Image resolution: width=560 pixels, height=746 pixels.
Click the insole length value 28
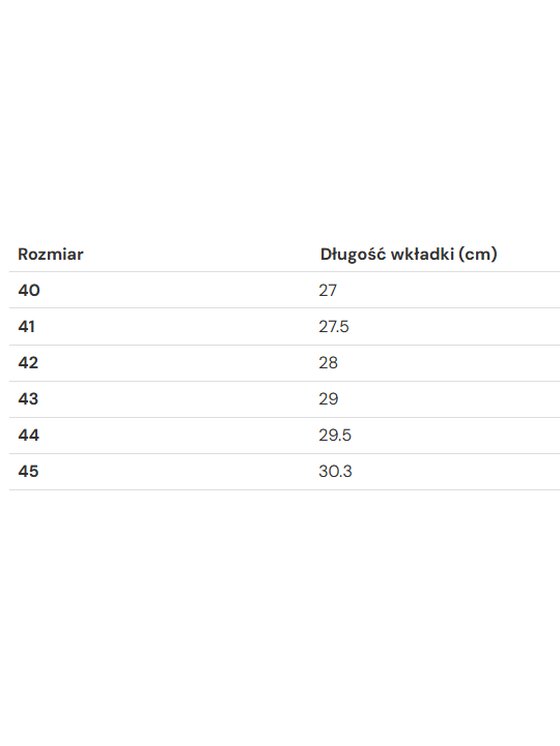(x=328, y=363)
